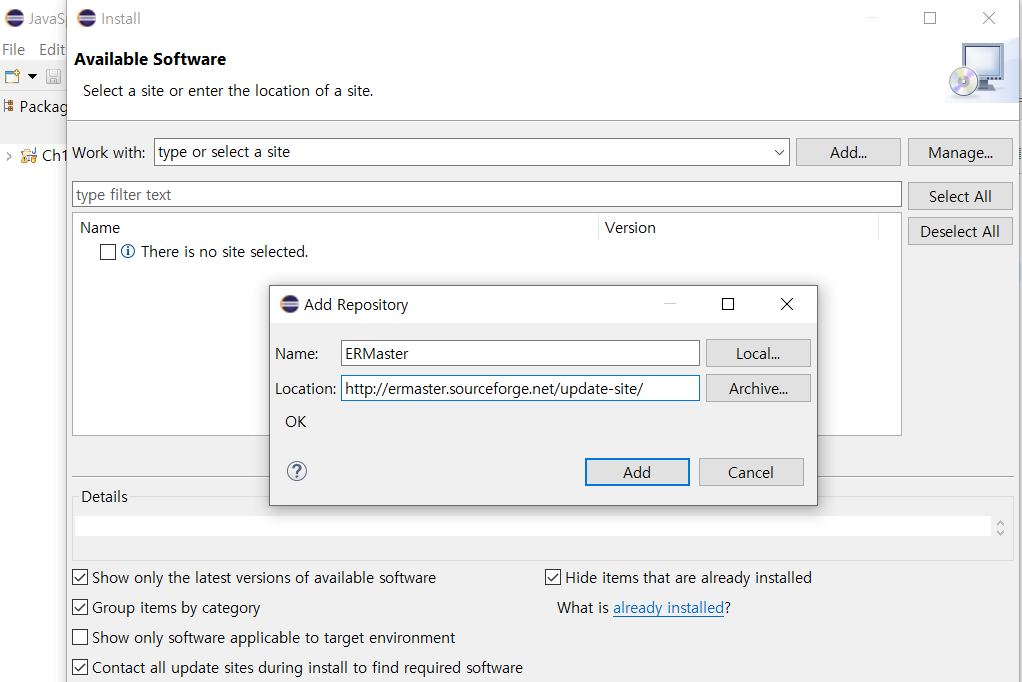The height and width of the screenshot is (682, 1022).
Task: Close the Add Repository dialog
Action: (x=787, y=304)
